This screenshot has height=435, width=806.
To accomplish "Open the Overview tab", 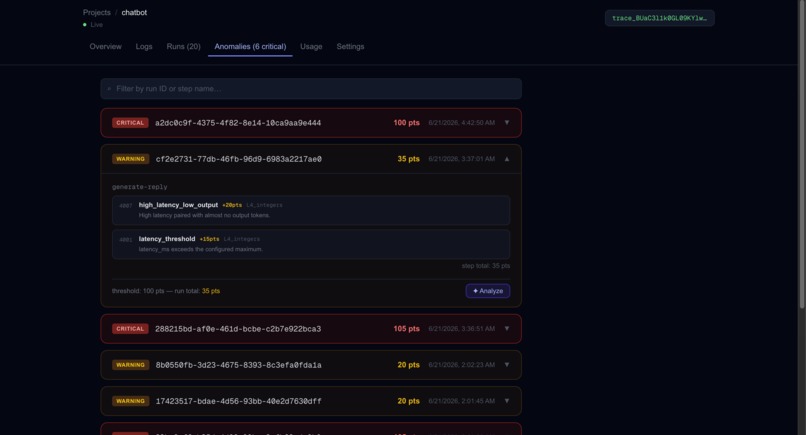I will click(105, 46).
